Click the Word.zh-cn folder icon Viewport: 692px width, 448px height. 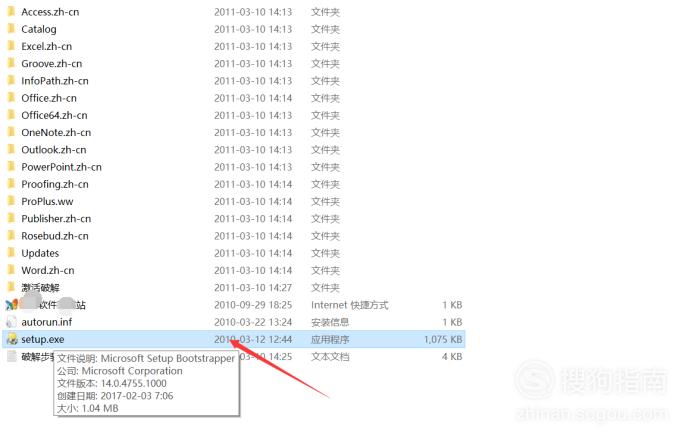[x=11, y=270]
